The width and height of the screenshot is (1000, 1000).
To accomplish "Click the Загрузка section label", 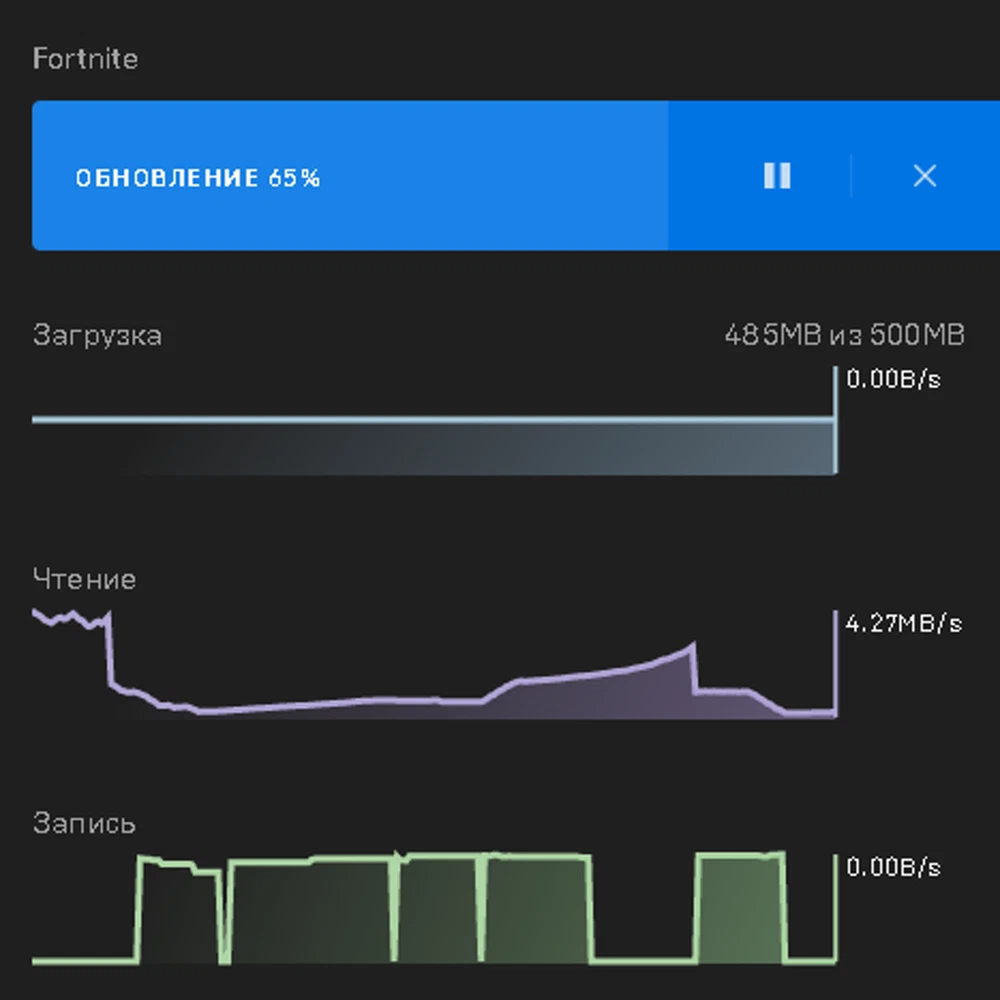I will pos(97,335).
